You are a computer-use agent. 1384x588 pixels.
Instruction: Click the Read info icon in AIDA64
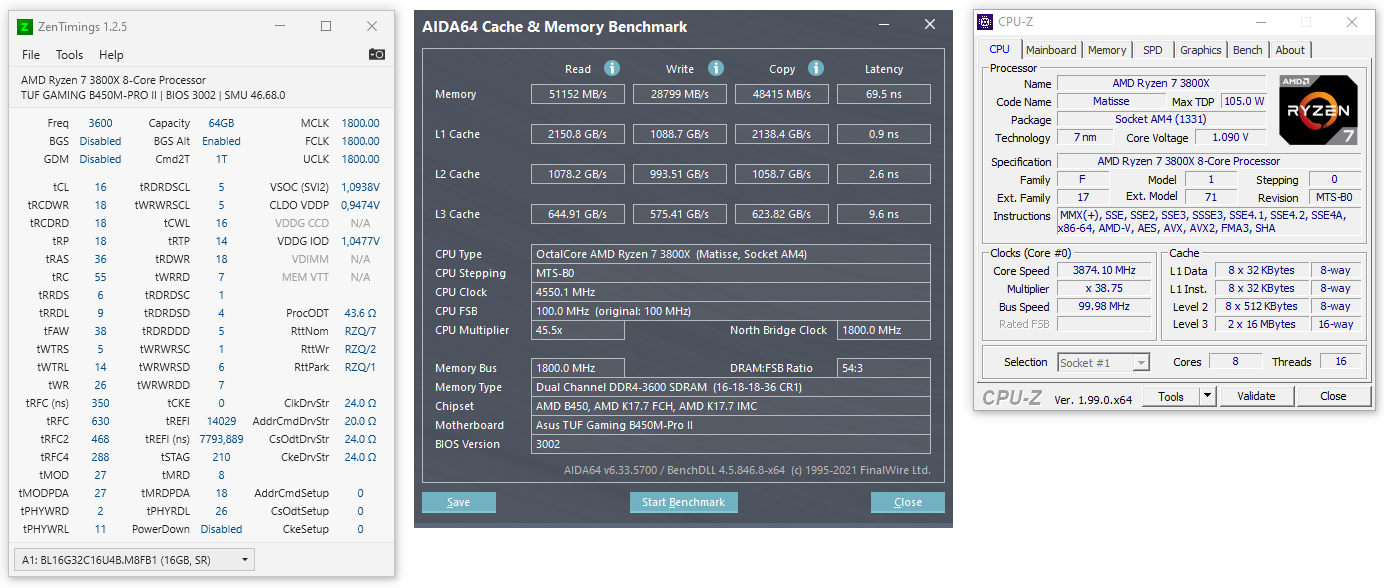click(612, 68)
